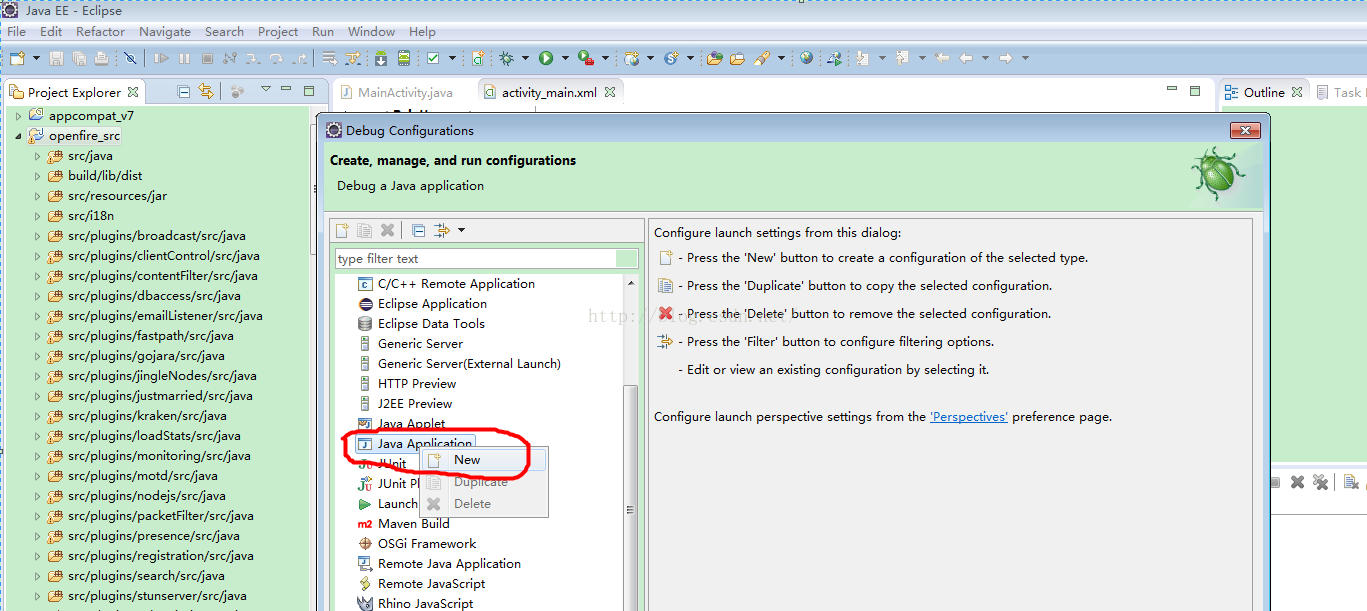Click the Outline view tab

(x=1263, y=92)
